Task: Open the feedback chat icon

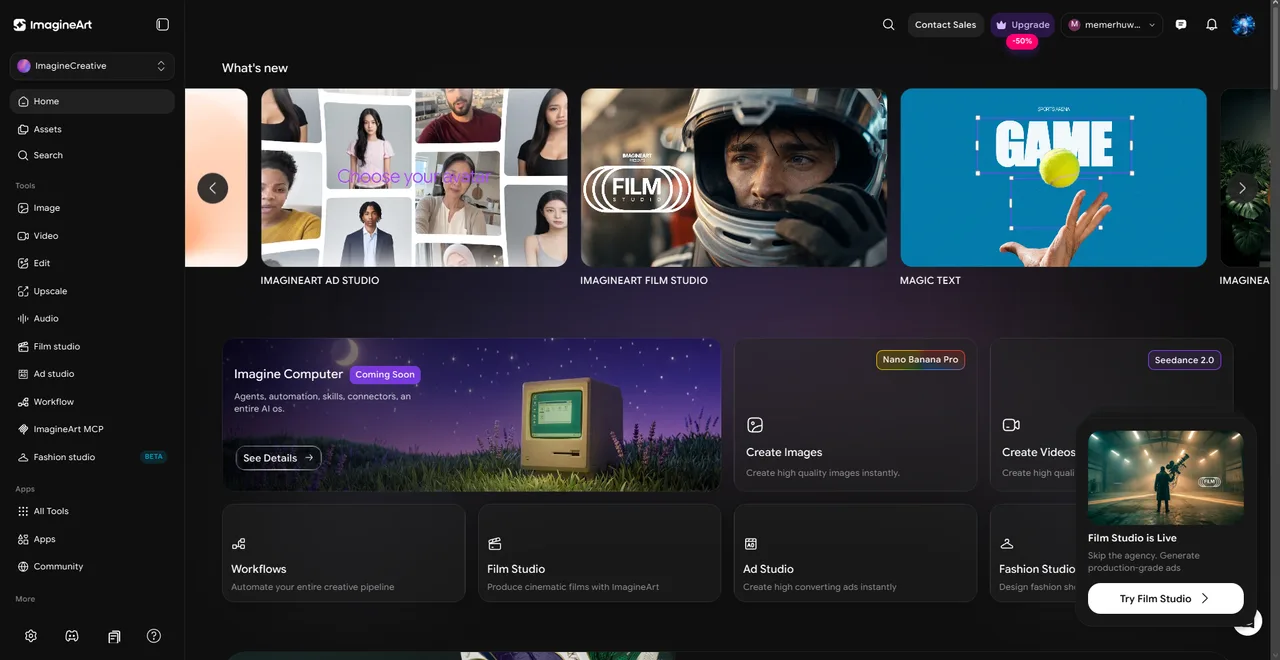Action: click(x=1181, y=25)
